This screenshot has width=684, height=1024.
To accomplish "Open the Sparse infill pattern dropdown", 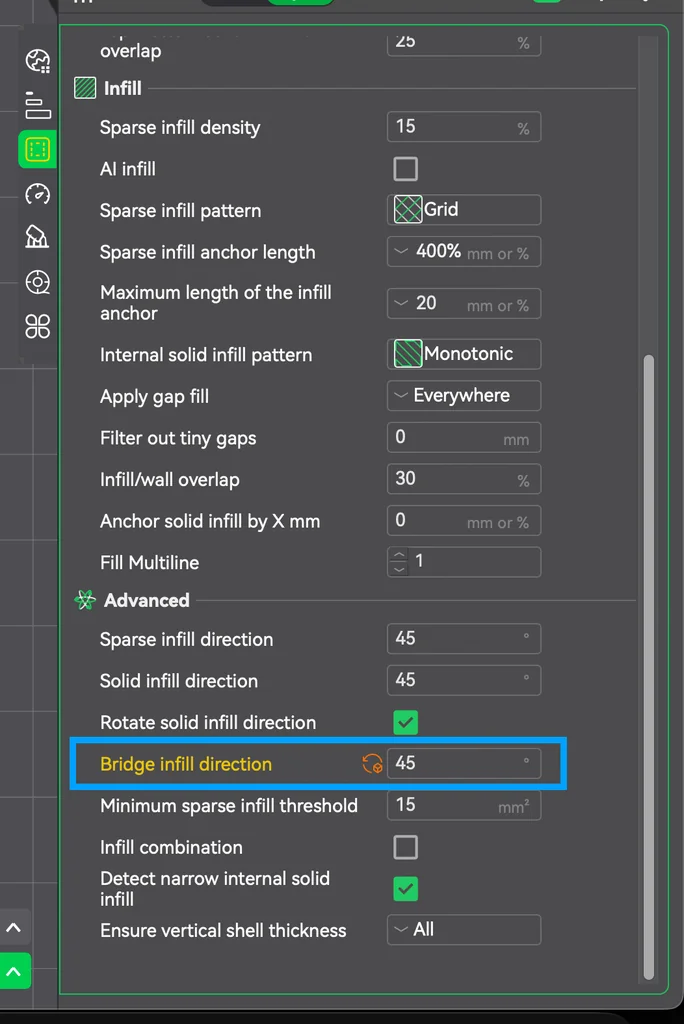I will [x=463, y=210].
